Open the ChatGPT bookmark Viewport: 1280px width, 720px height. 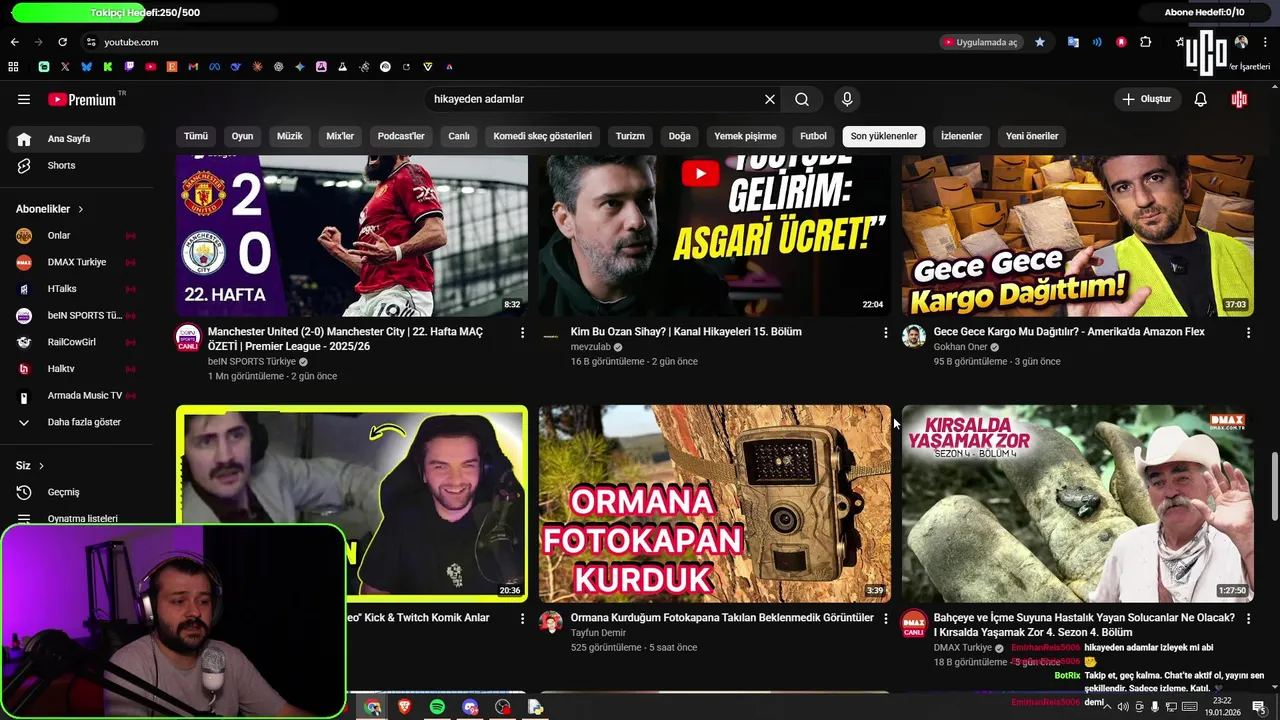[278, 67]
